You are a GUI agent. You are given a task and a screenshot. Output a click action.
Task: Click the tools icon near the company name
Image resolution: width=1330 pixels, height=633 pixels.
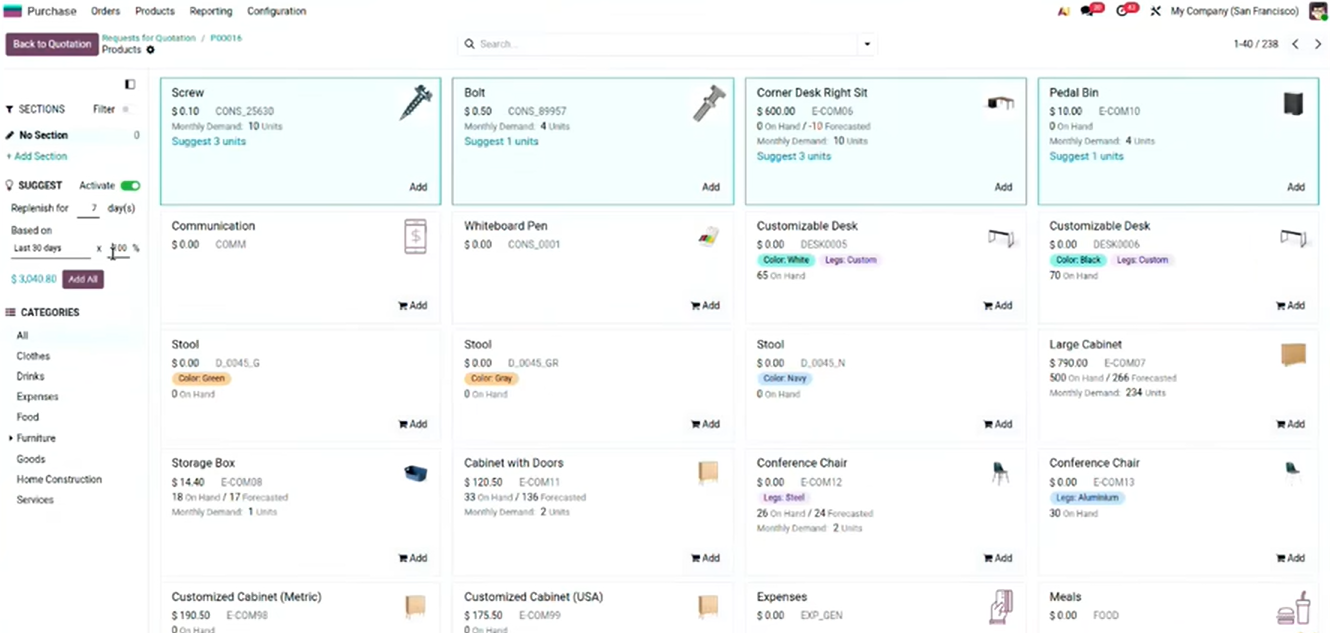pyautogui.click(x=1155, y=11)
